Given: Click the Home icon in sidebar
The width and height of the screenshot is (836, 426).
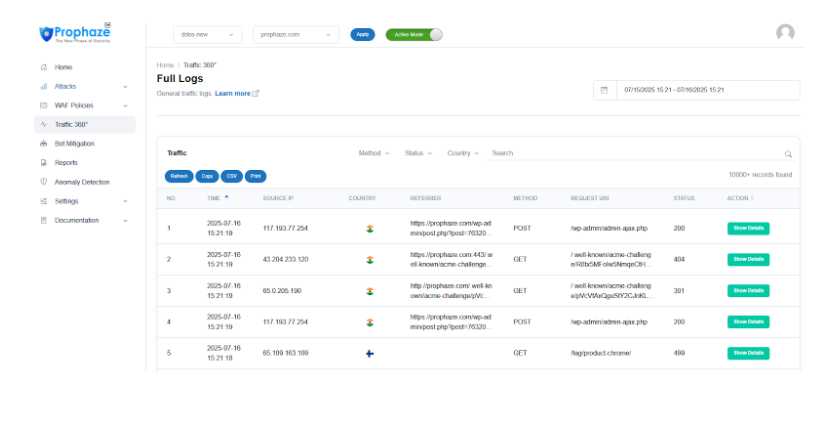Looking at the screenshot, I should [x=44, y=67].
